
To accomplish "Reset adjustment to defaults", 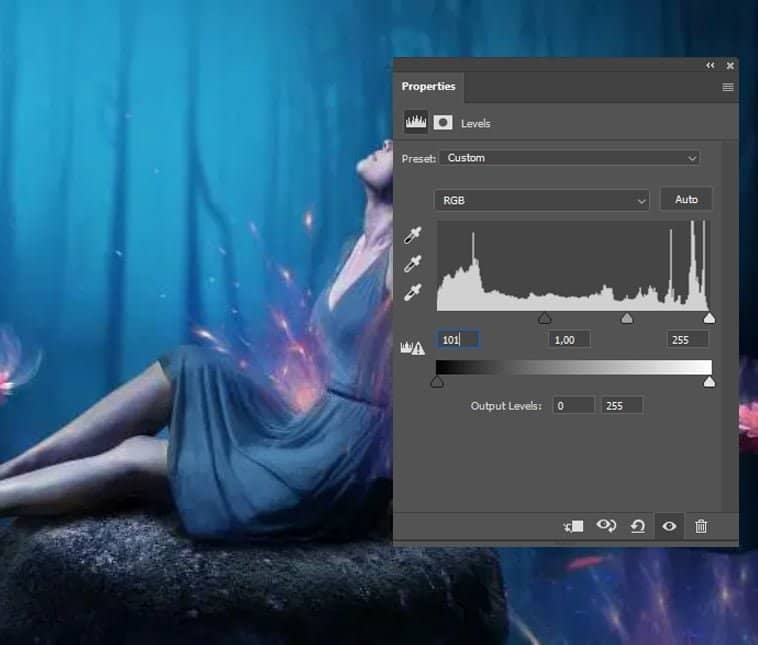I will [x=637, y=526].
